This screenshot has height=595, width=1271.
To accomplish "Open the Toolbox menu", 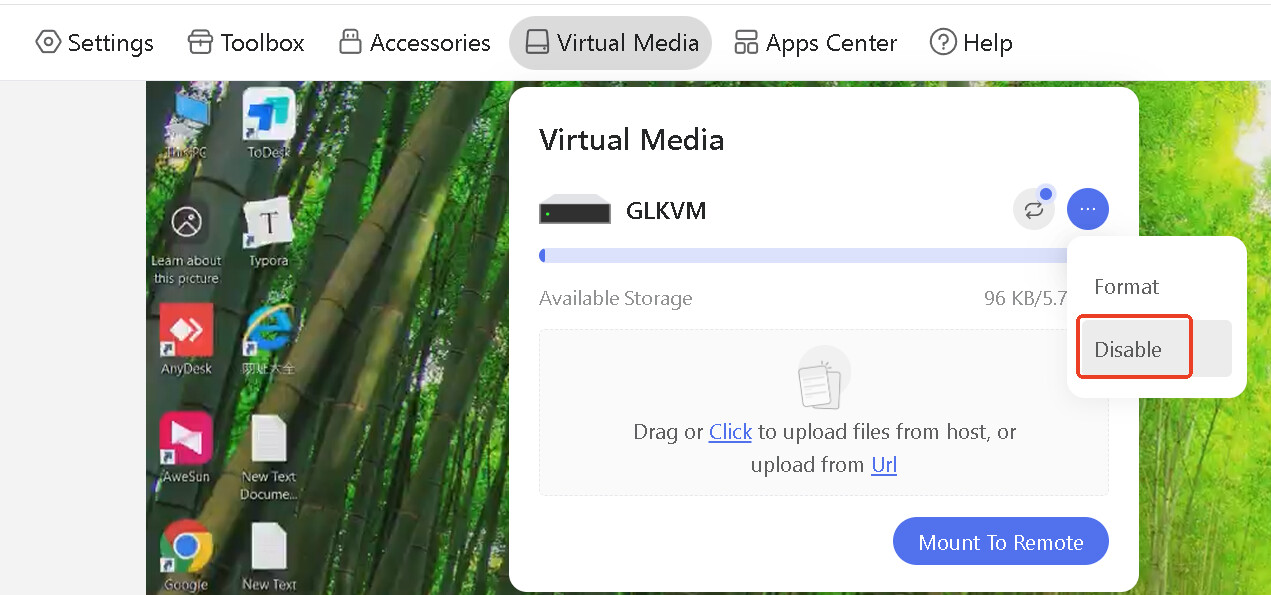I will [x=246, y=43].
